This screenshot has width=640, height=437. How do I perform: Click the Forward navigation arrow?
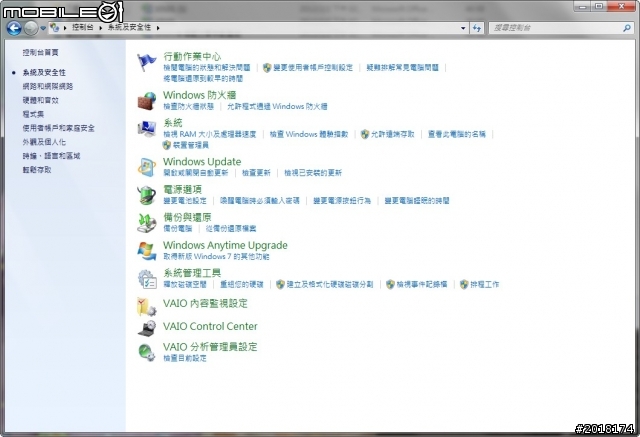coord(31,28)
